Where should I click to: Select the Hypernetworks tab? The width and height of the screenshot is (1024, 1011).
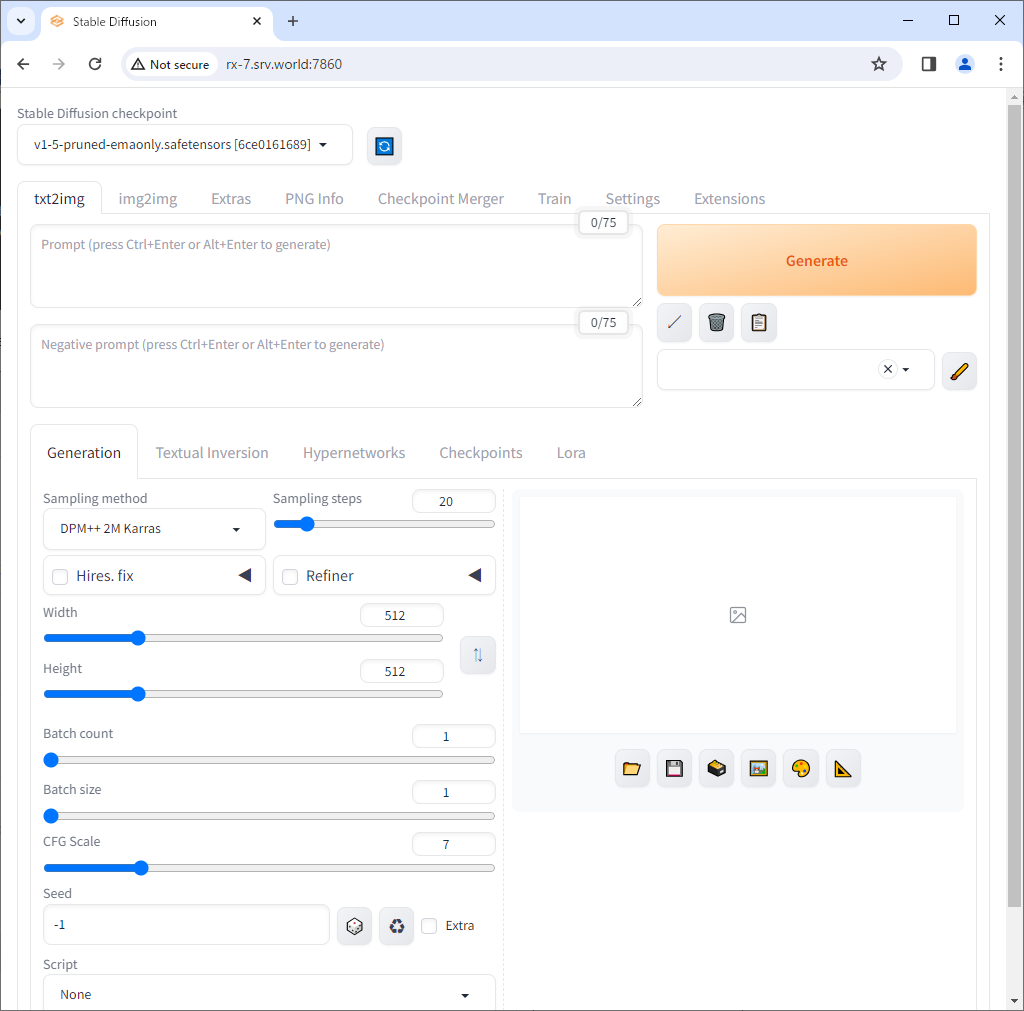[353, 453]
